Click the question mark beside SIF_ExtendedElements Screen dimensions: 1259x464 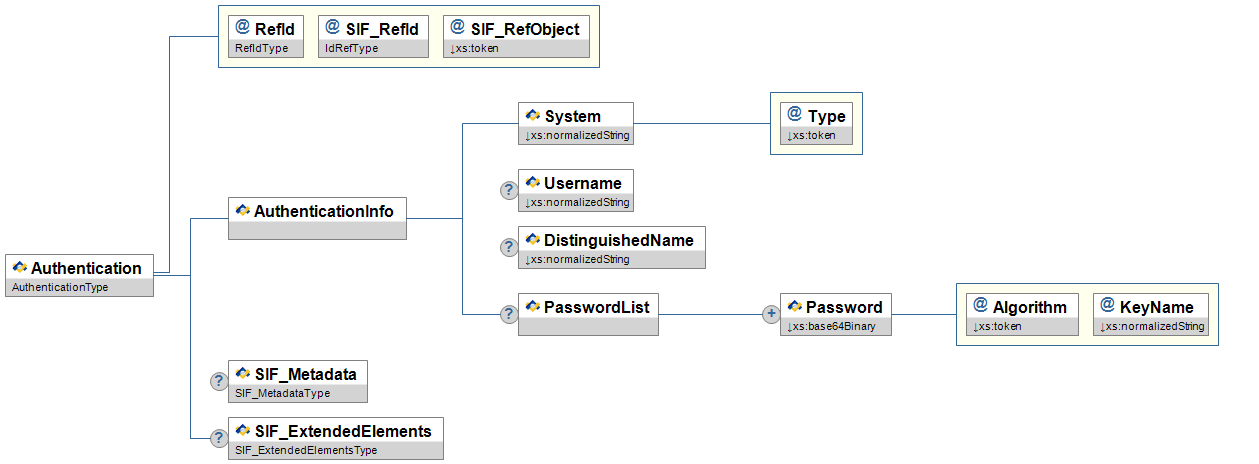coord(218,438)
